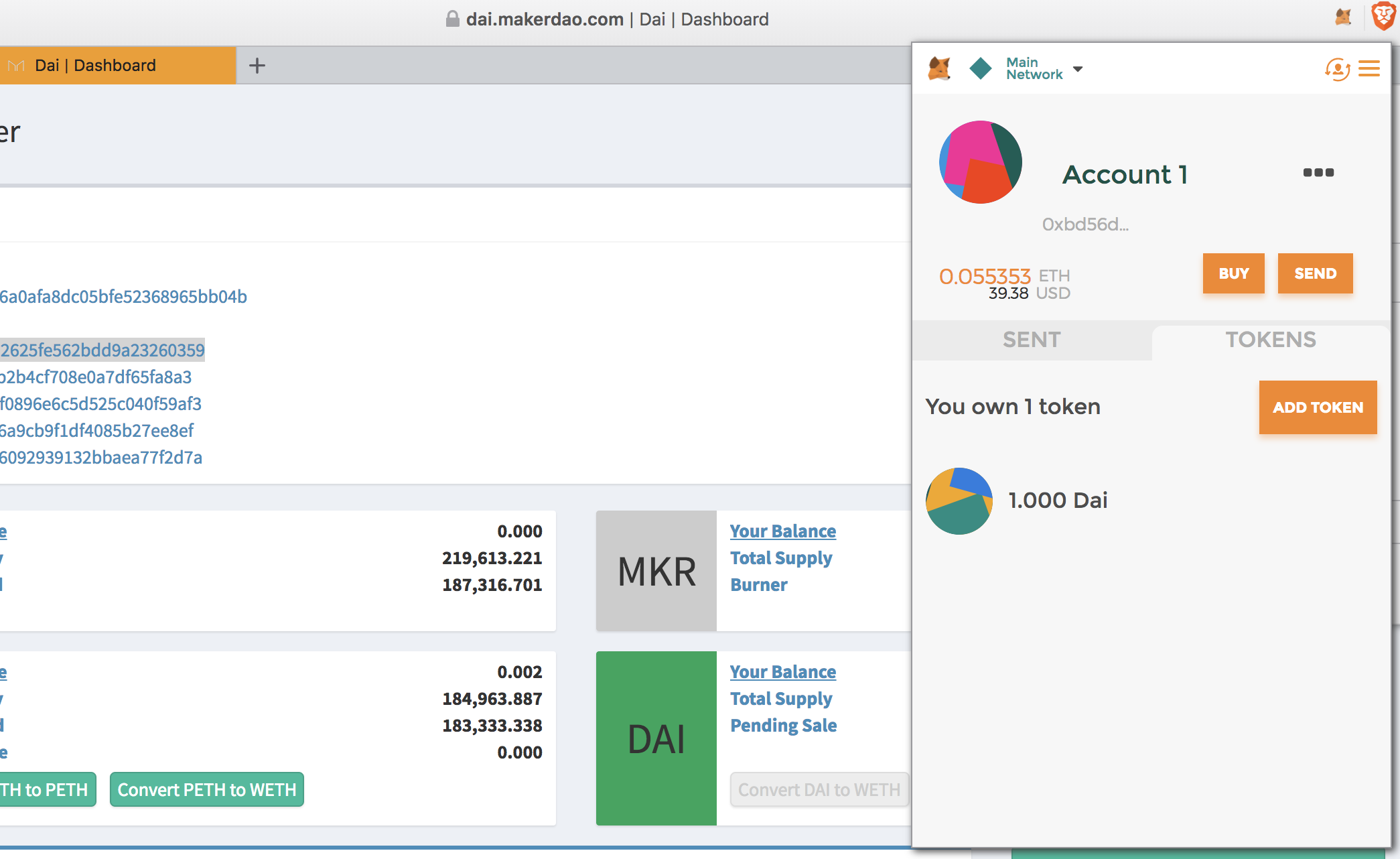Open address link ending 85b27ee8ef
The width and height of the screenshot is (1400, 859).
point(96,431)
